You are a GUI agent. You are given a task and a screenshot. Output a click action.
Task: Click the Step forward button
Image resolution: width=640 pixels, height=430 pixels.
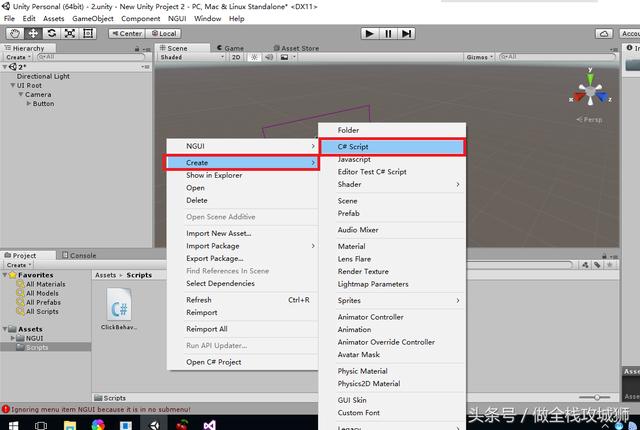point(406,33)
